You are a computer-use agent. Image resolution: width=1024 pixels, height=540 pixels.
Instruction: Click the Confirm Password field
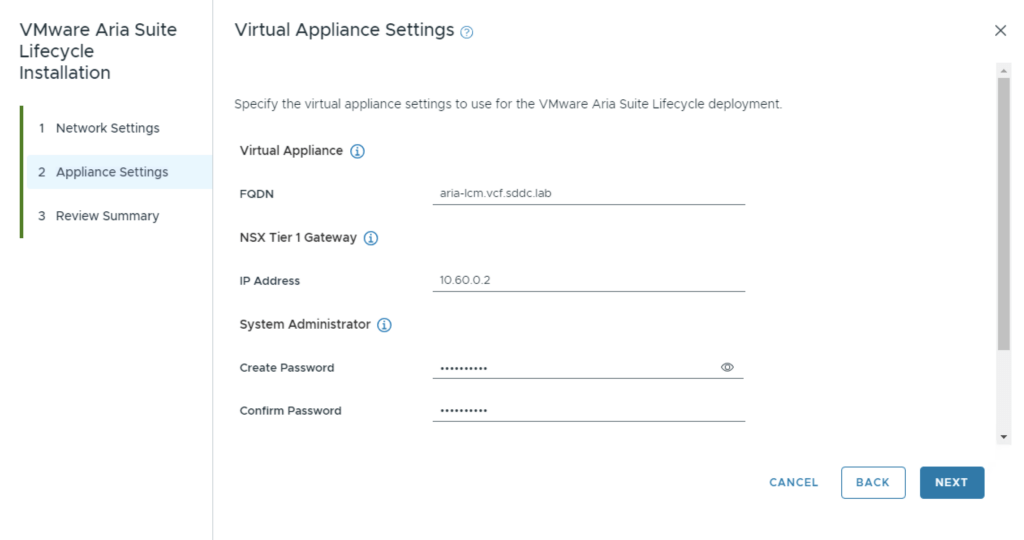tap(588, 411)
